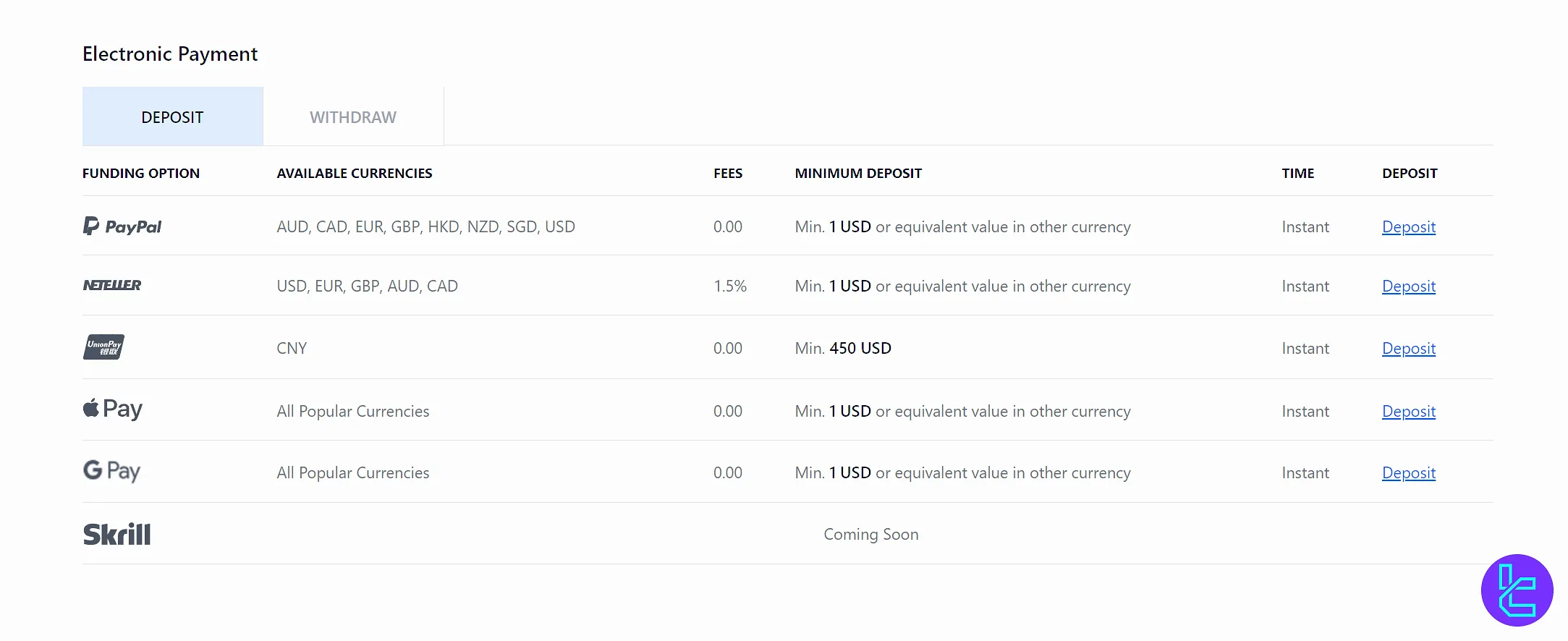Follow the Neteller Deposit link

click(x=1408, y=286)
